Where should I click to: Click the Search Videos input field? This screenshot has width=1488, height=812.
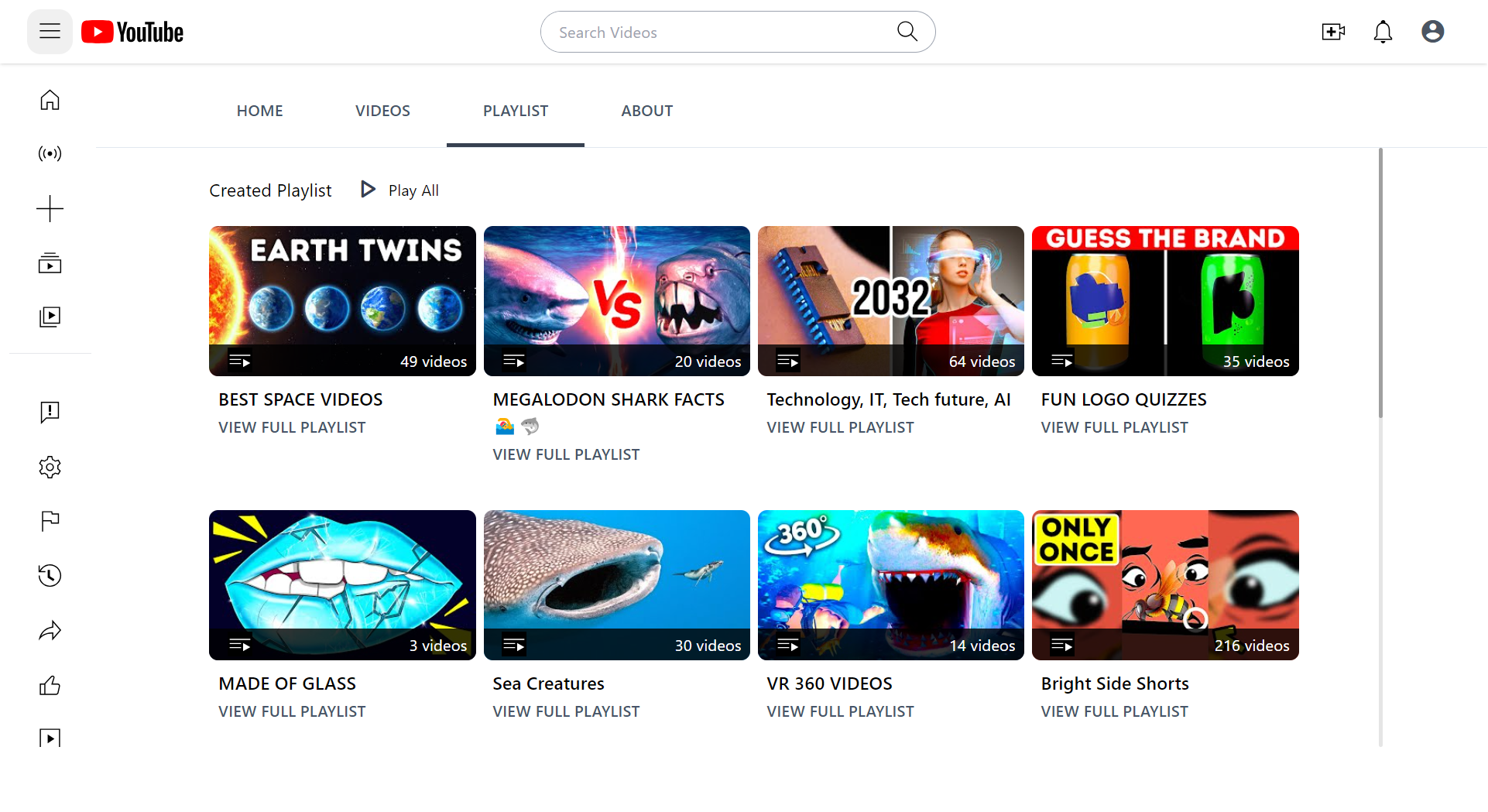(720, 32)
